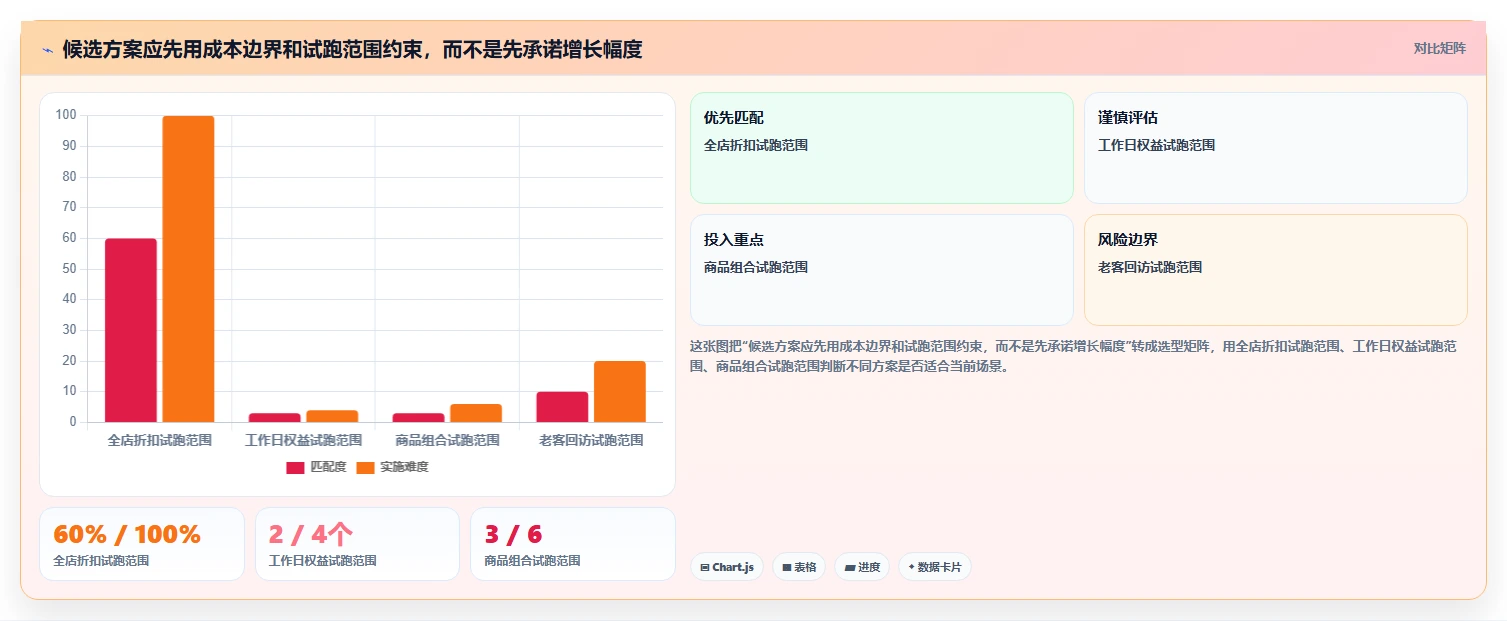Image resolution: width=1507 pixels, height=621 pixels.
Task: Click the header title about 候选方案 and 成本边界
Action: [x=352, y=49]
